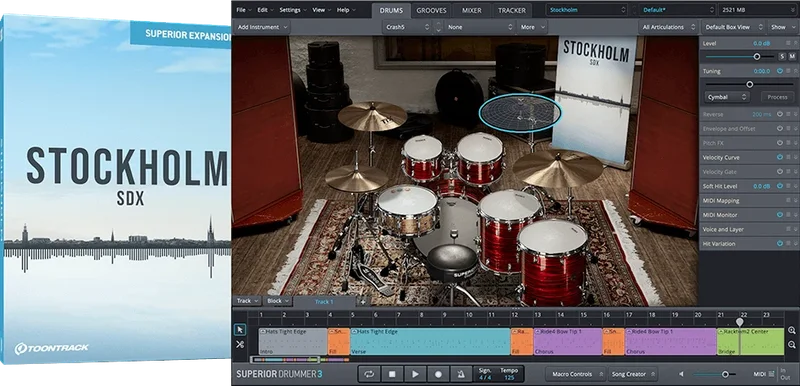Toggle the metronome

click(x=461, y=374)
